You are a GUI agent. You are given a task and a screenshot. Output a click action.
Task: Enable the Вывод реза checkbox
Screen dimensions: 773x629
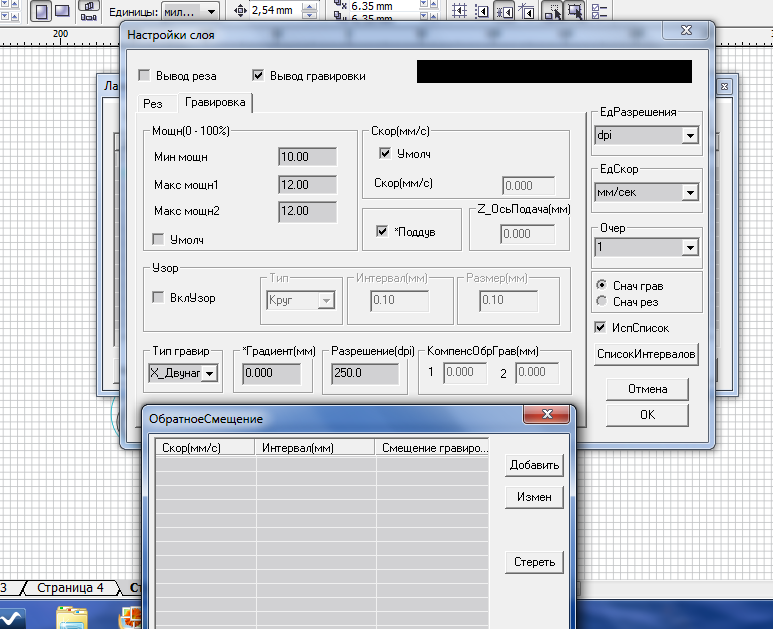(x=145, y=75)
